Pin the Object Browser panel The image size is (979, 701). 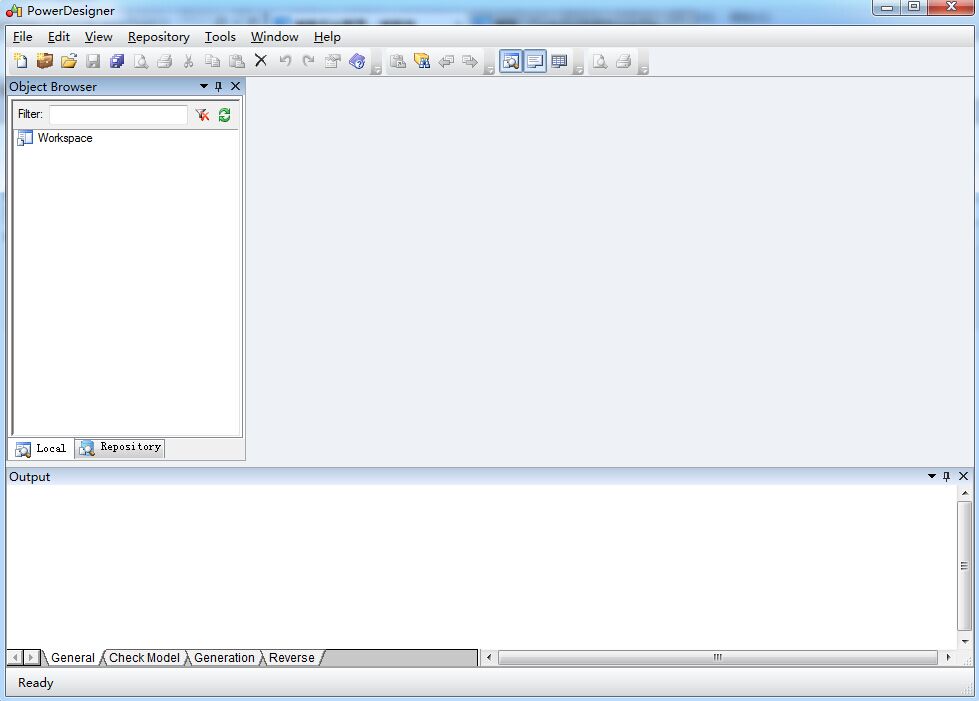[219, 86]
